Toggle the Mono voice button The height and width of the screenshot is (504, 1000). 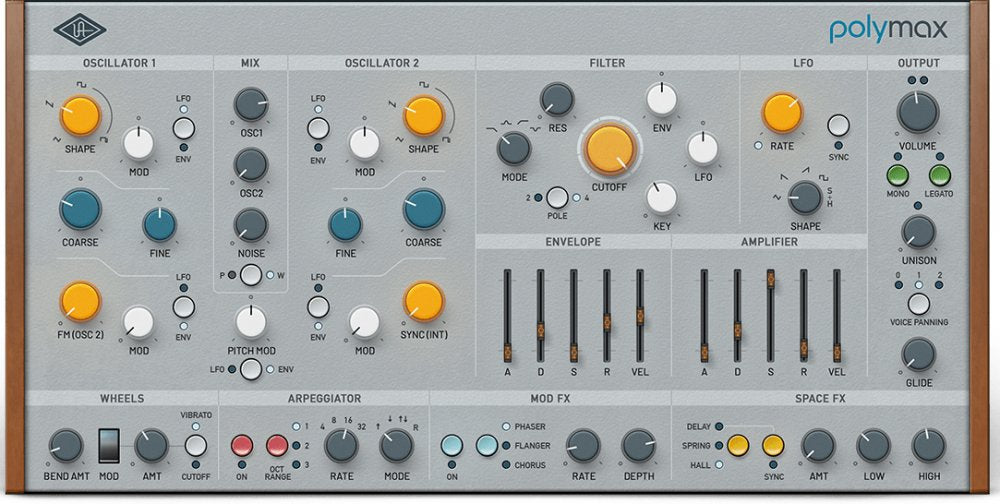pyautogui.click(x=898, y=174)
